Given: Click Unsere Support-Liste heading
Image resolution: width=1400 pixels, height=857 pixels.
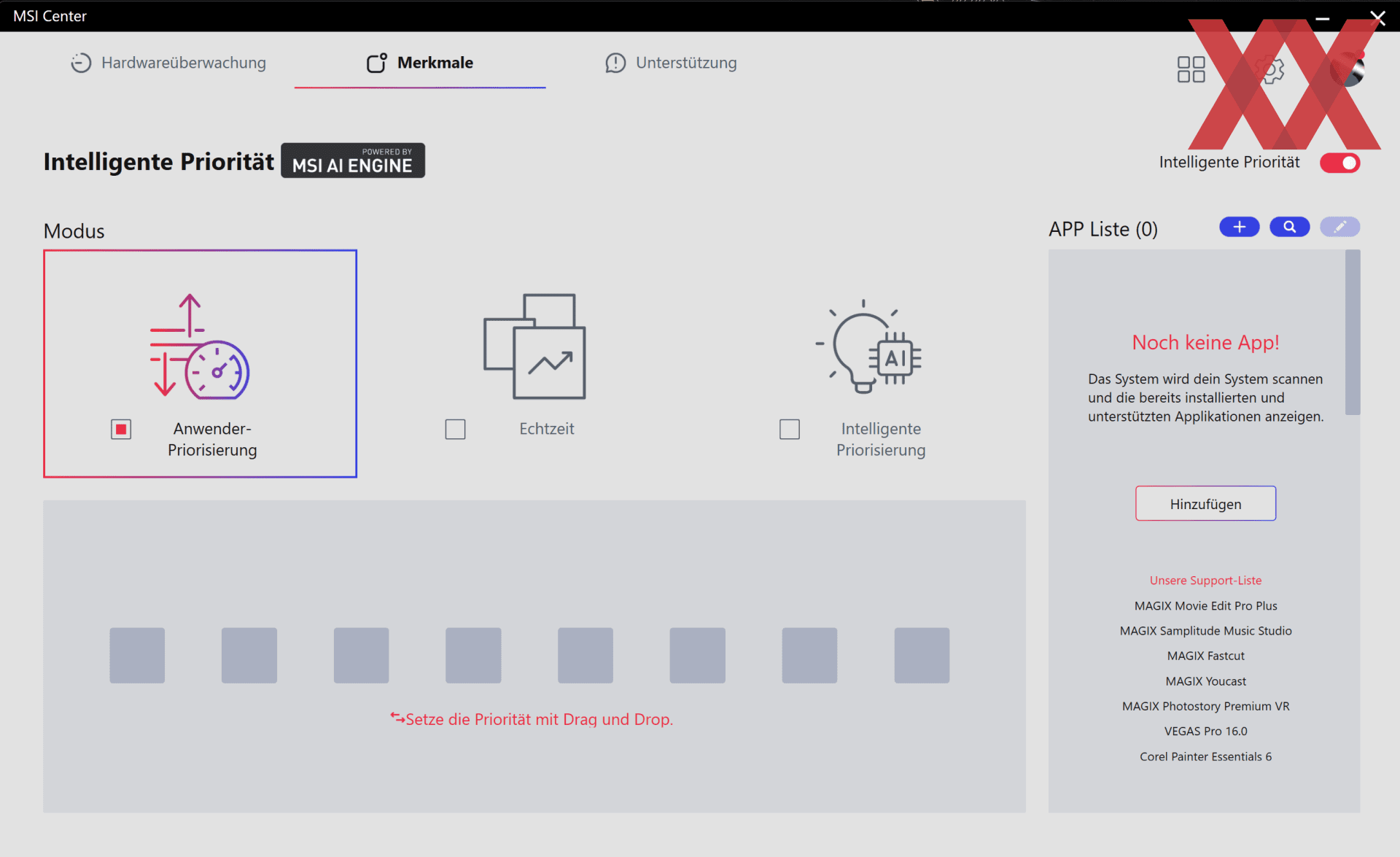Looking at the screenshot, I should [x=1205, y=581].
